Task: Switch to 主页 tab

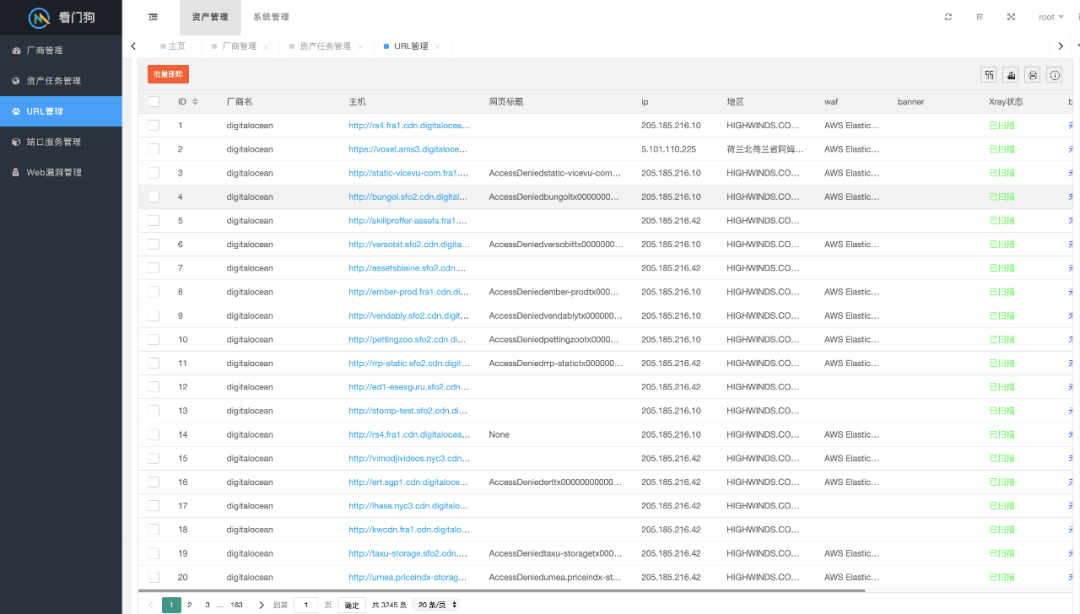Action: pos(173,46)
